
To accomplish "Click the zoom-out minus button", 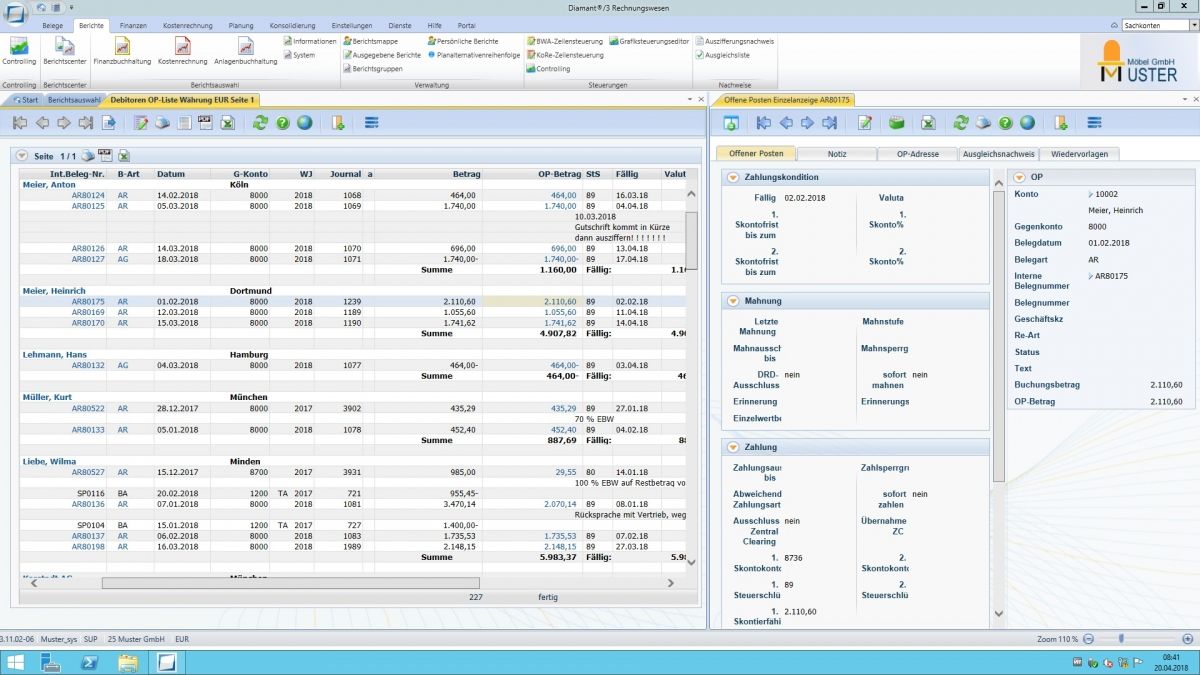I will (x=1089, y=638).
